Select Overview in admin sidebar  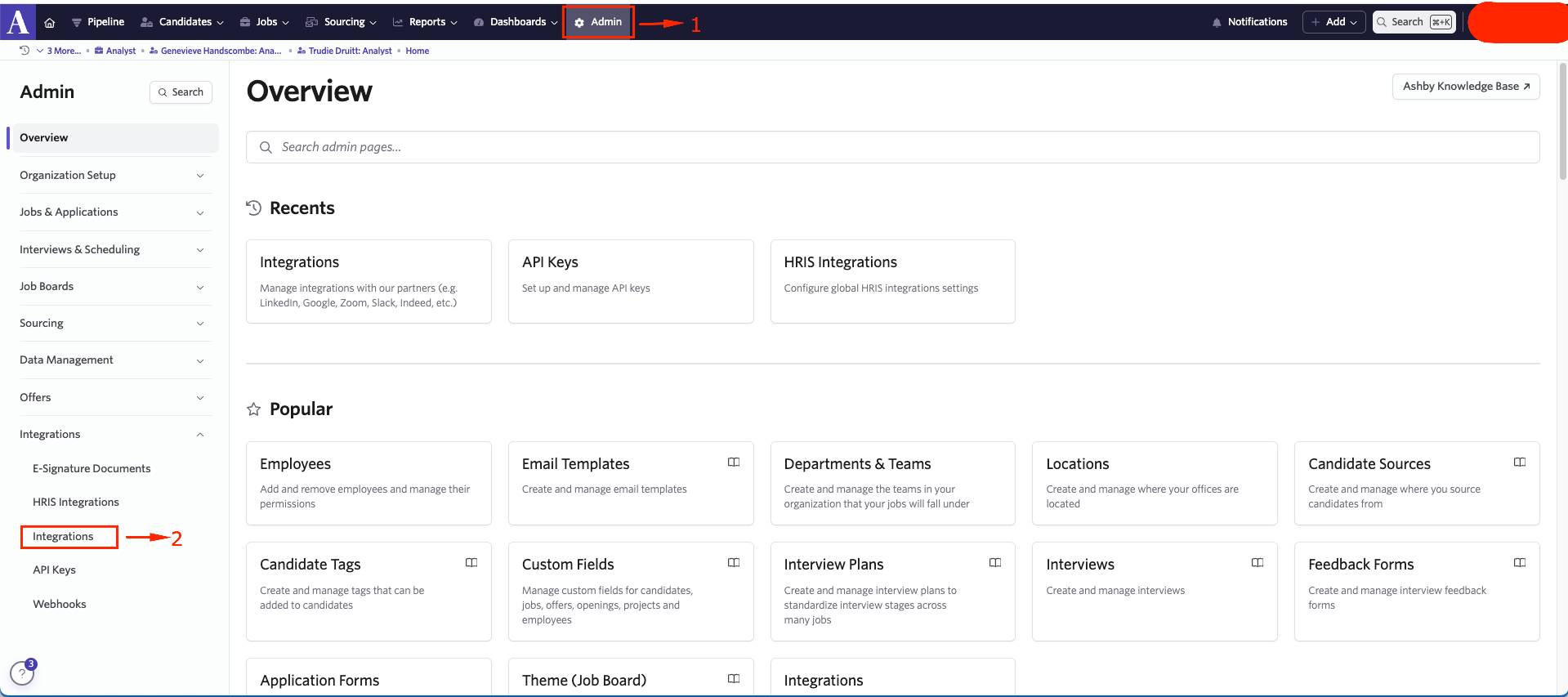[114, 138]
